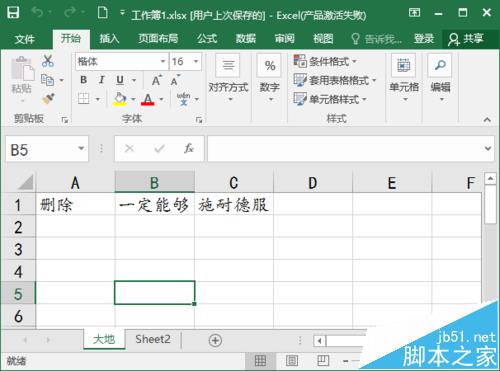Expand the formula bar
The image size is (500, 371).
(488, 148)
